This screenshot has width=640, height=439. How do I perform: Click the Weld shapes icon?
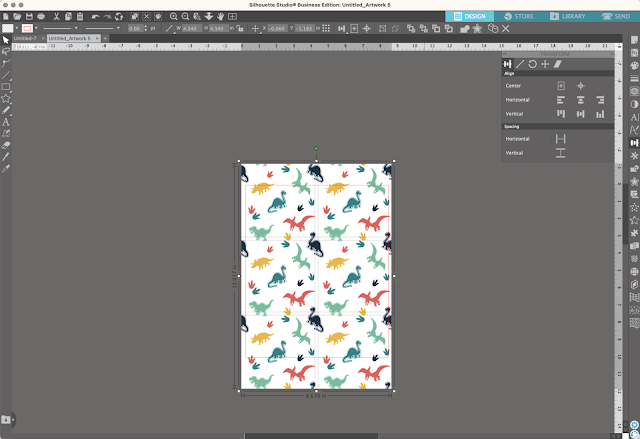[464, 29]
